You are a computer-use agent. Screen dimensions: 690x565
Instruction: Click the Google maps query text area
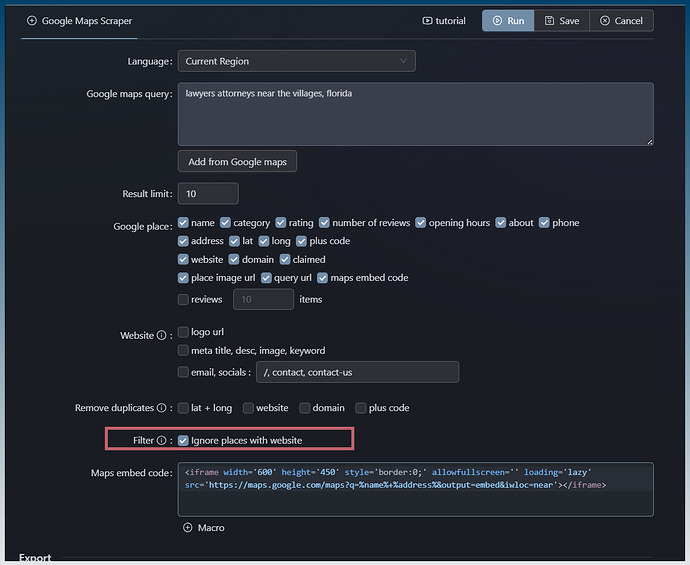[x=415, y=114]
